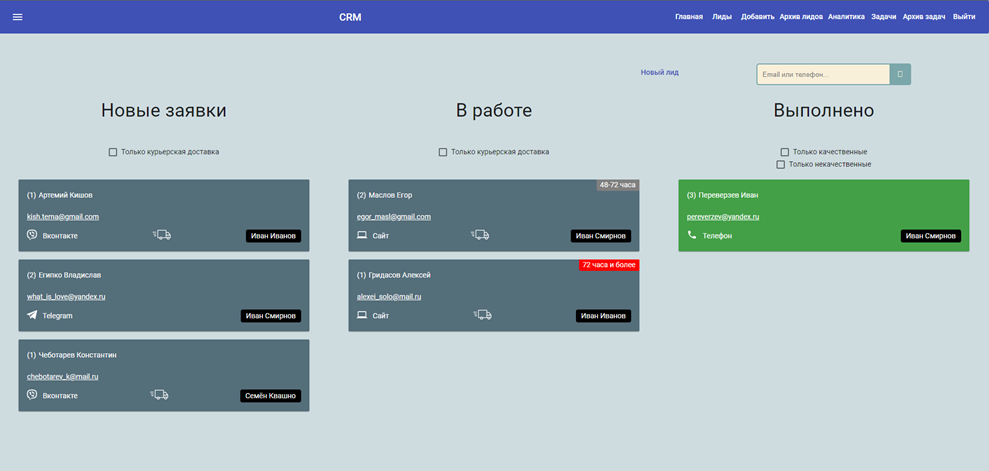Select lead name (1) Гридасов Алексей
Image resolution: width=989 pixels, height=471 pixels.
[394, 276]
